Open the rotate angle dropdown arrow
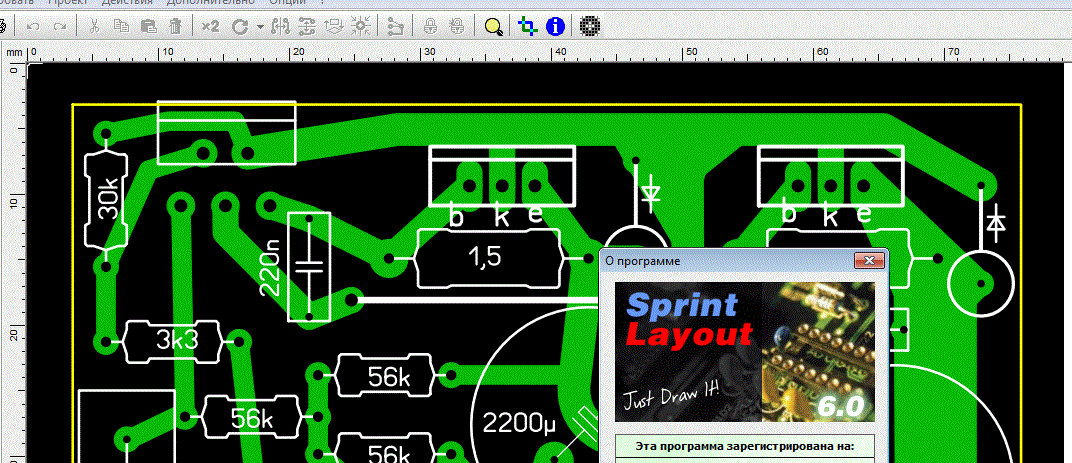 (260, 27)
